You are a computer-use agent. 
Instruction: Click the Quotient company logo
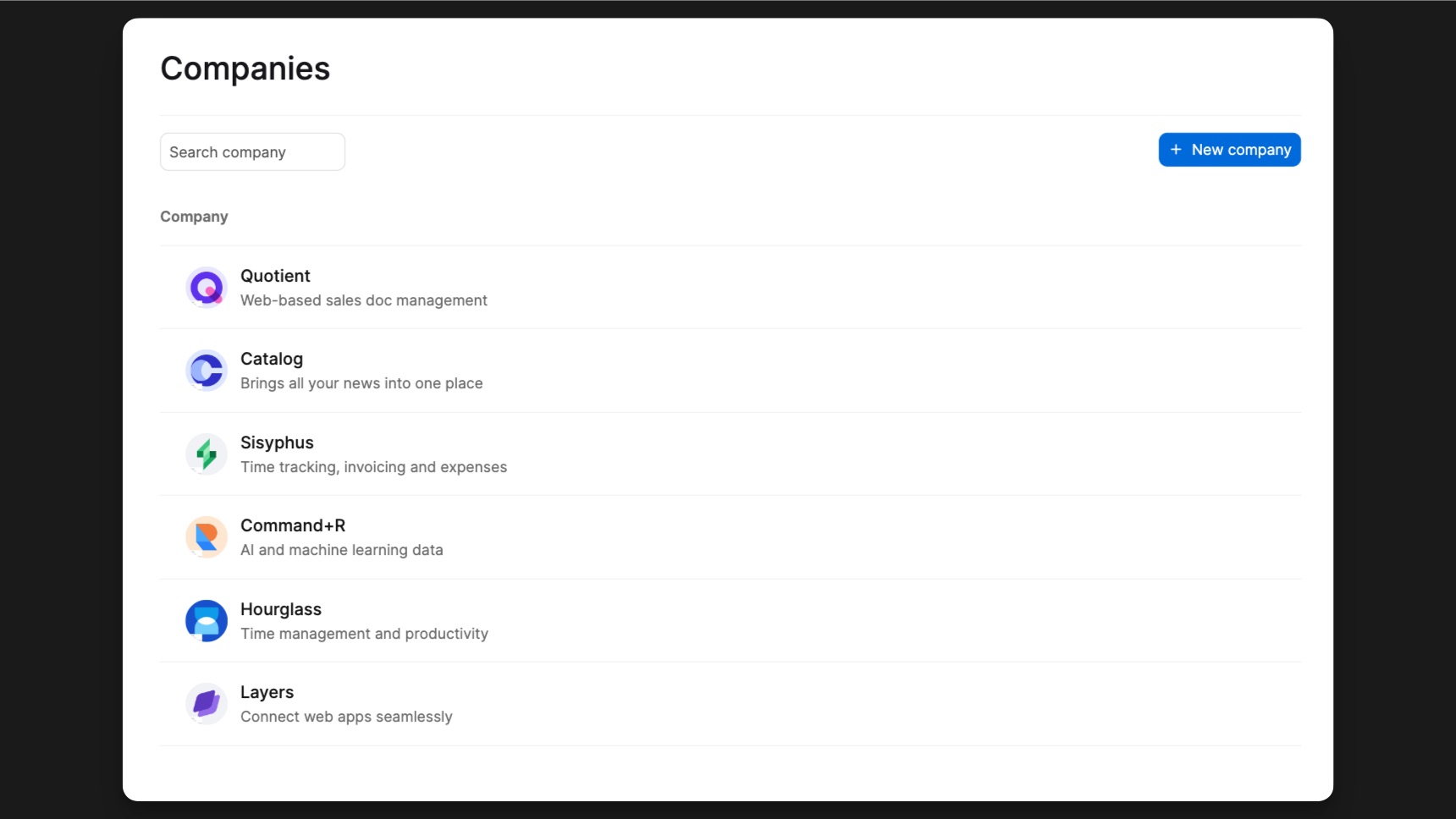[206, 288]
